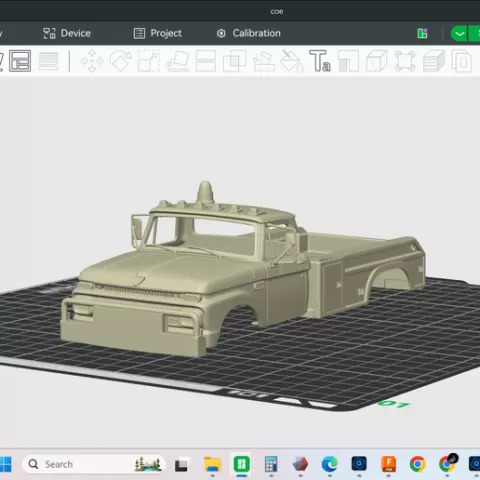Open the Cut tool in the toolbar
Viewport: 480px width, 480px height.
(206, 61)
